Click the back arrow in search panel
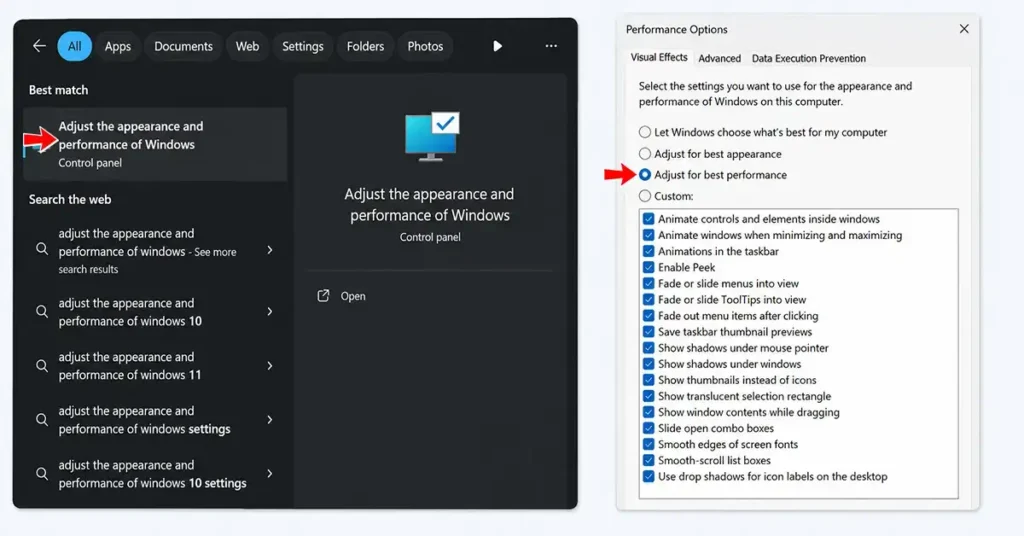Image resolution: width=1024 pixels, height=536 pixels. tap(39, 46)
